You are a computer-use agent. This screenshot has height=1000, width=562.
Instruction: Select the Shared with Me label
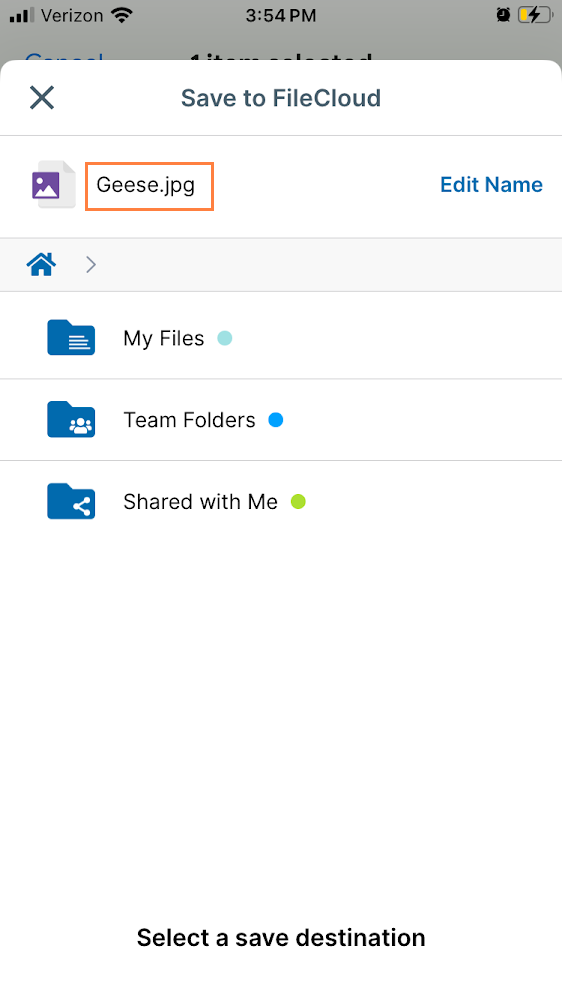tap(200, 502)
